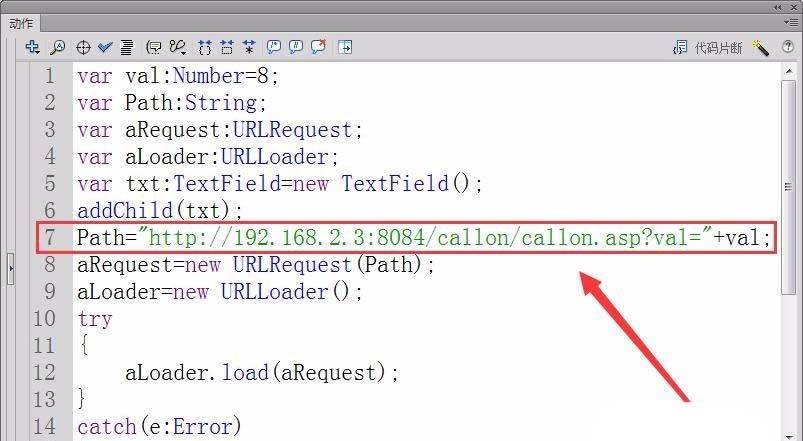Viewport: 803px width, 441px height.
Task: Click code line 'aLoader.load(aRequest);'
Action: 262,372
